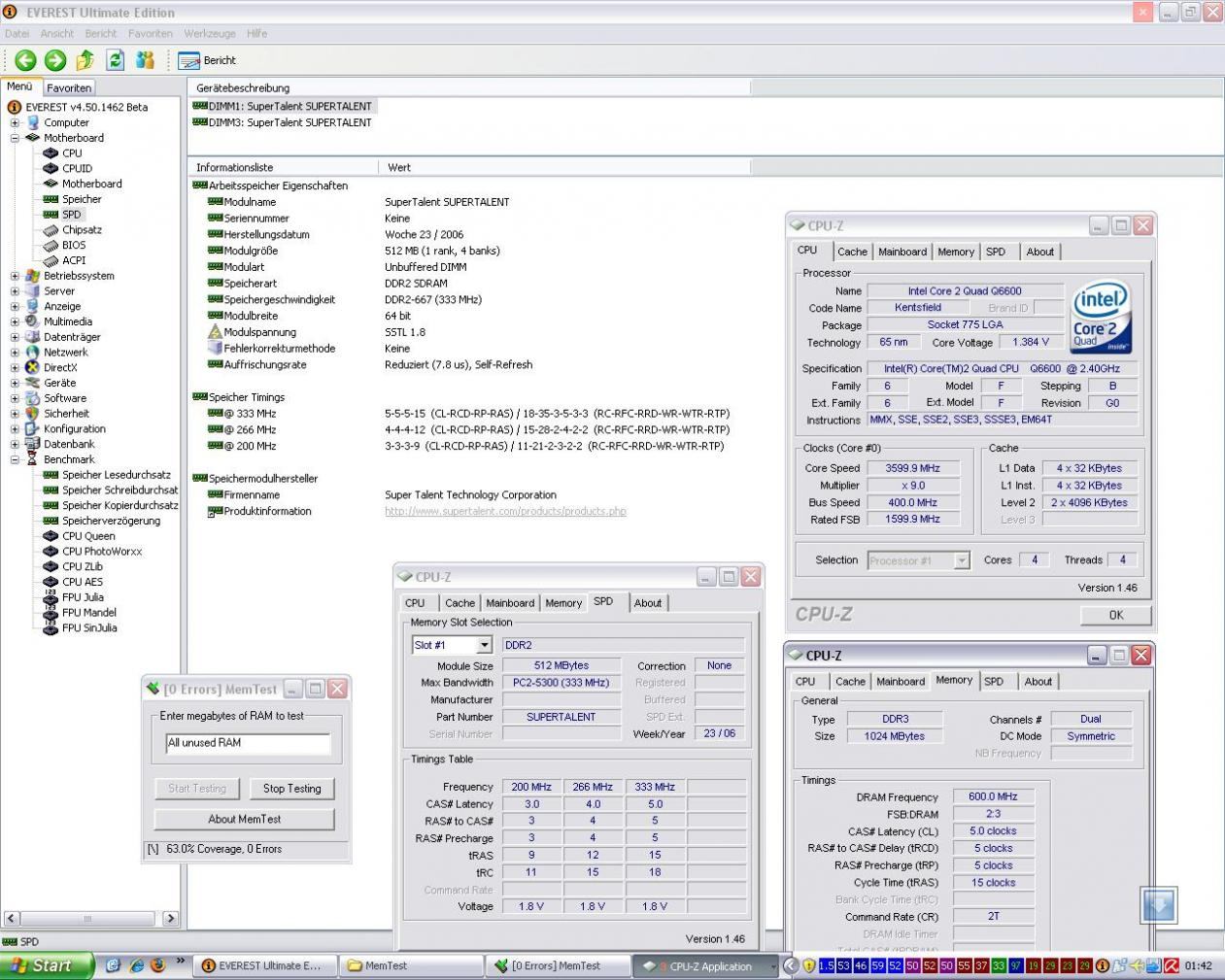Click right arrow of sidebar horizontal scrollbar
The width and height of the screenshot is (1225, 980).
[170, 918]
